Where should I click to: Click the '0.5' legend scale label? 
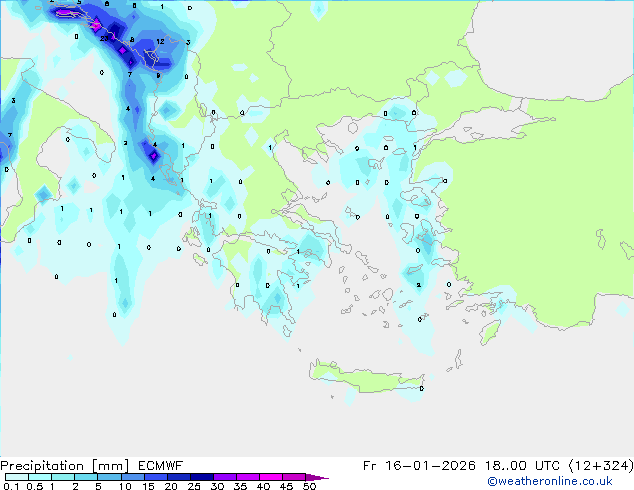coord(34,486)
